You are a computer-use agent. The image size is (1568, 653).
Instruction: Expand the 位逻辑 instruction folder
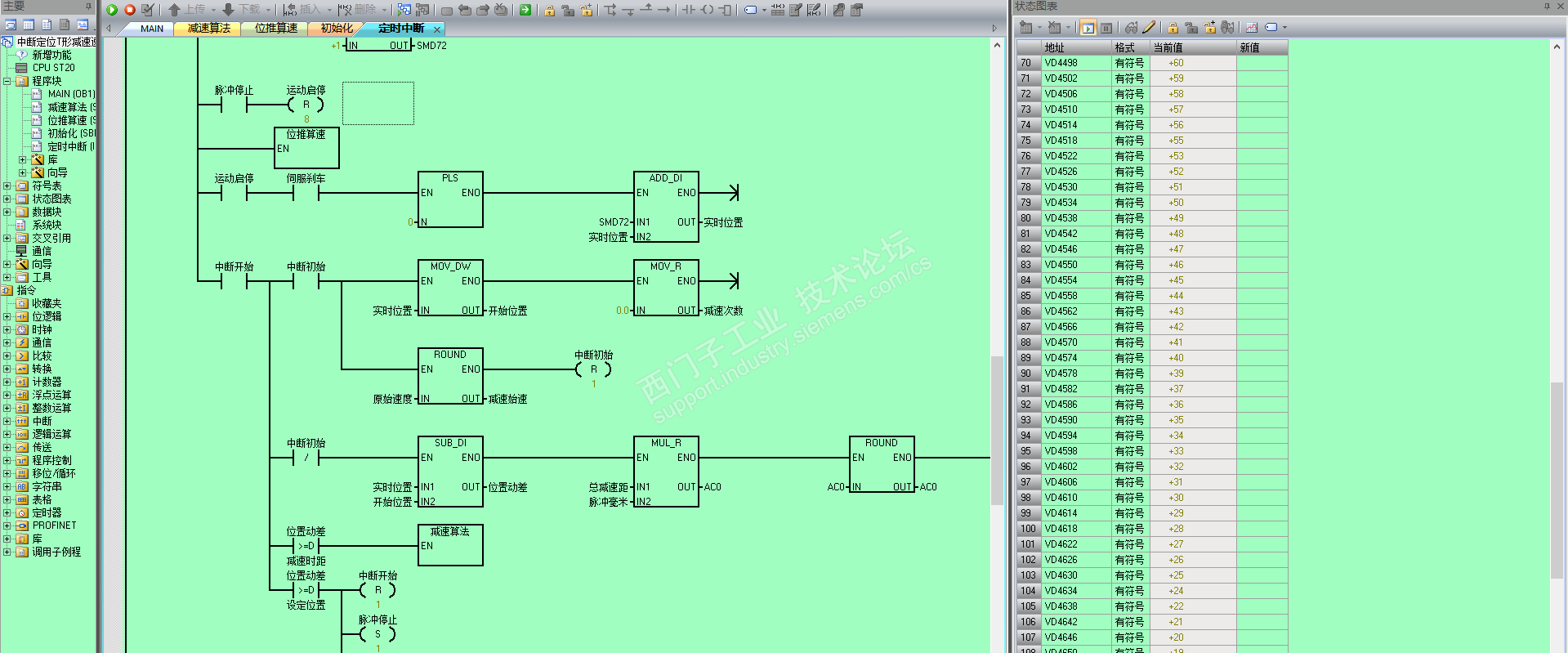(7, 316)
